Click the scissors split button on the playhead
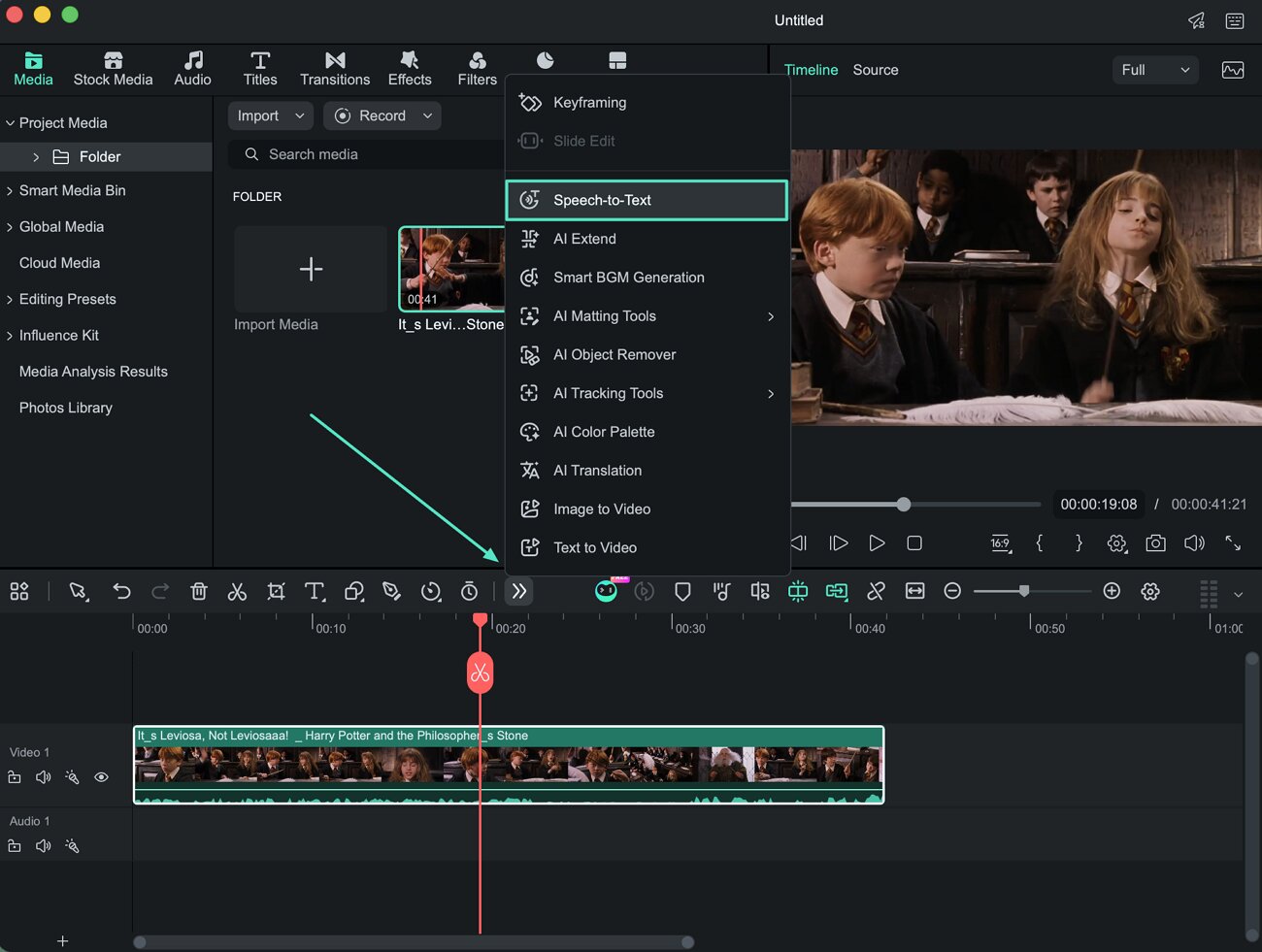 tap(480, 673)
